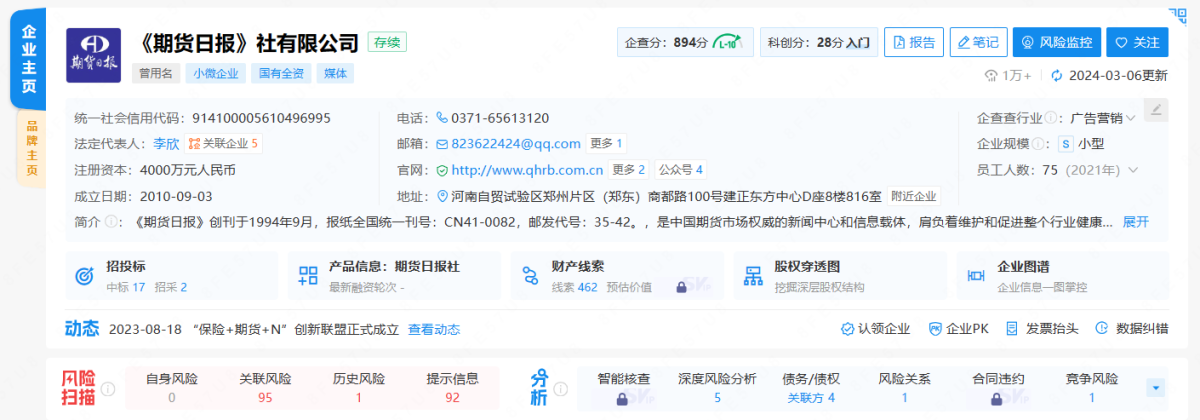Click the 财产线索 icon

click(531, 276)
